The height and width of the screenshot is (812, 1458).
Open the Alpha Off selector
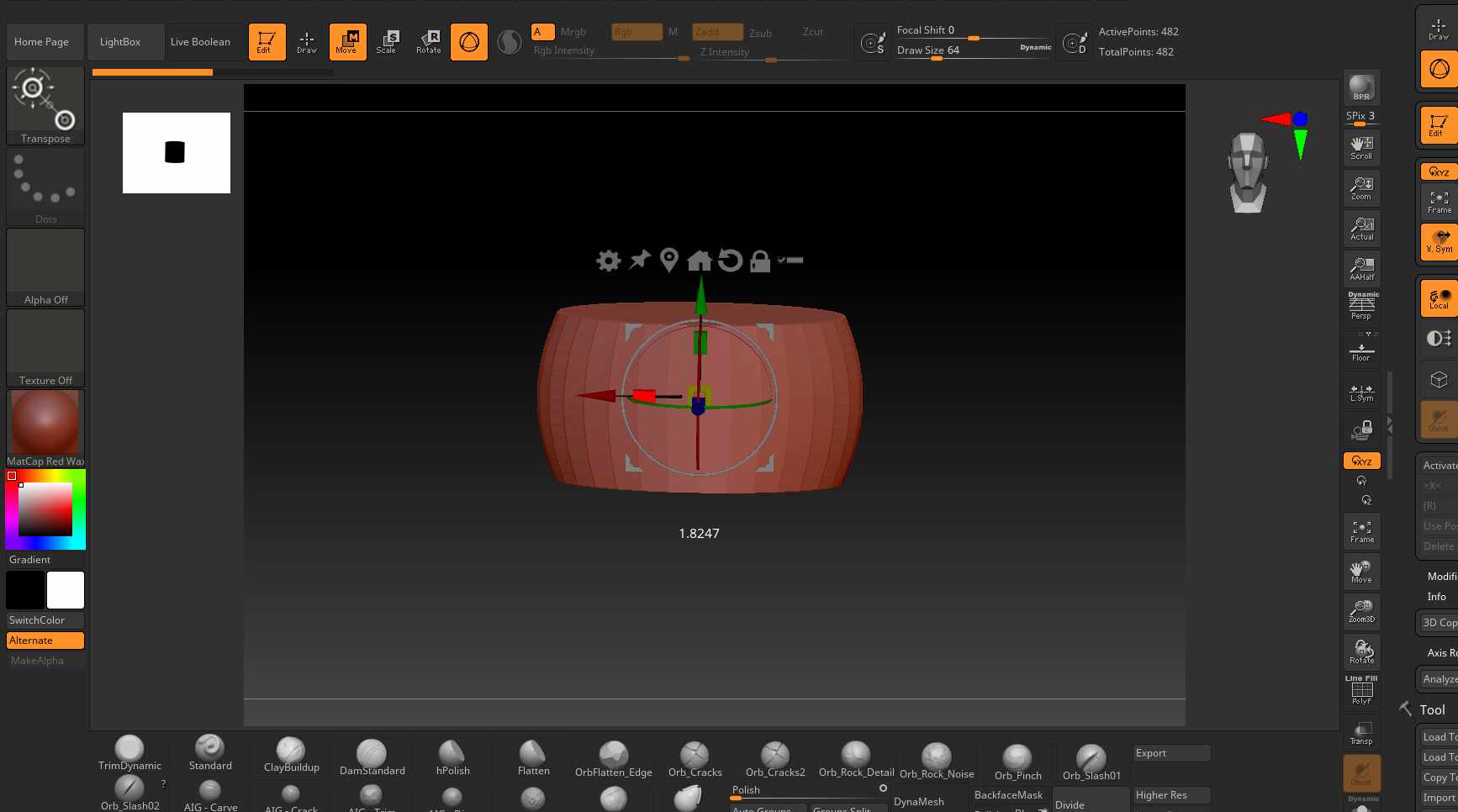click(45, 267)
